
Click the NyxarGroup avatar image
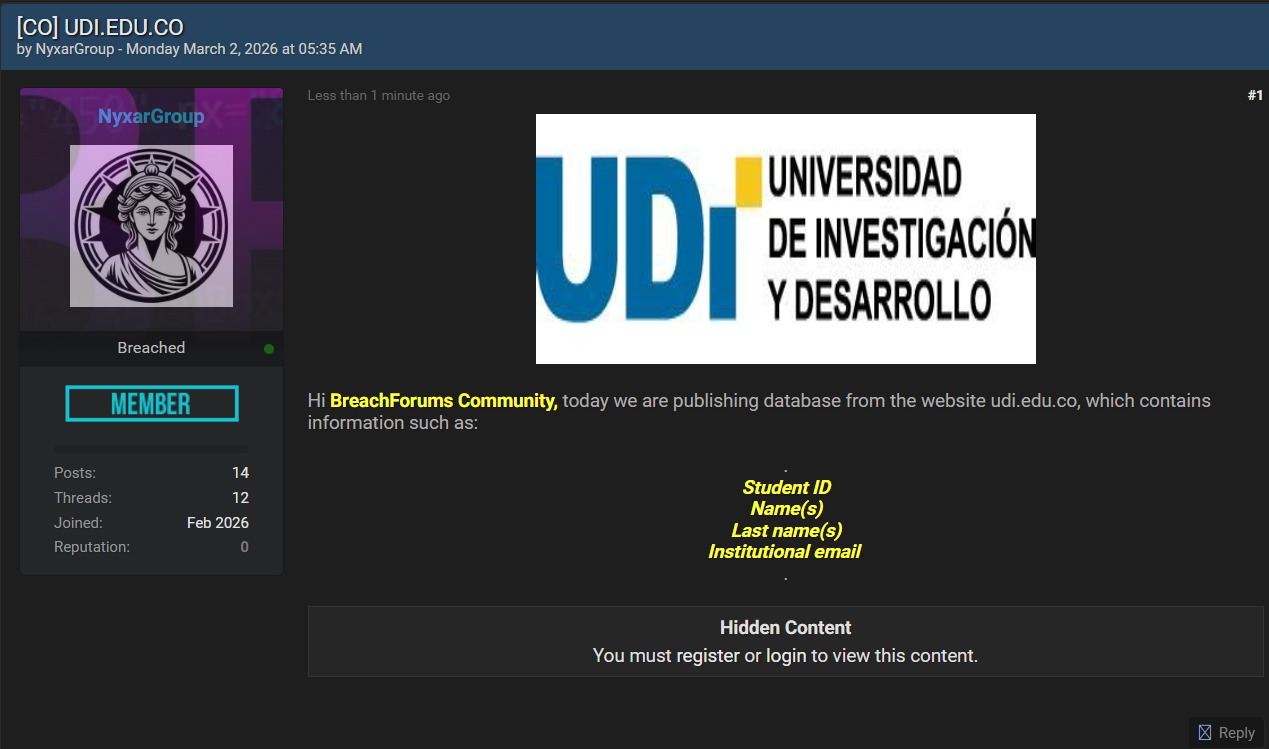(x=151, y=225)
